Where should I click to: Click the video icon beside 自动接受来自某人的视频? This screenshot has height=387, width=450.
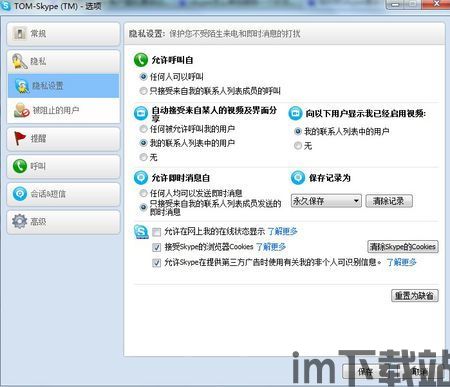(x=141, y=113)
